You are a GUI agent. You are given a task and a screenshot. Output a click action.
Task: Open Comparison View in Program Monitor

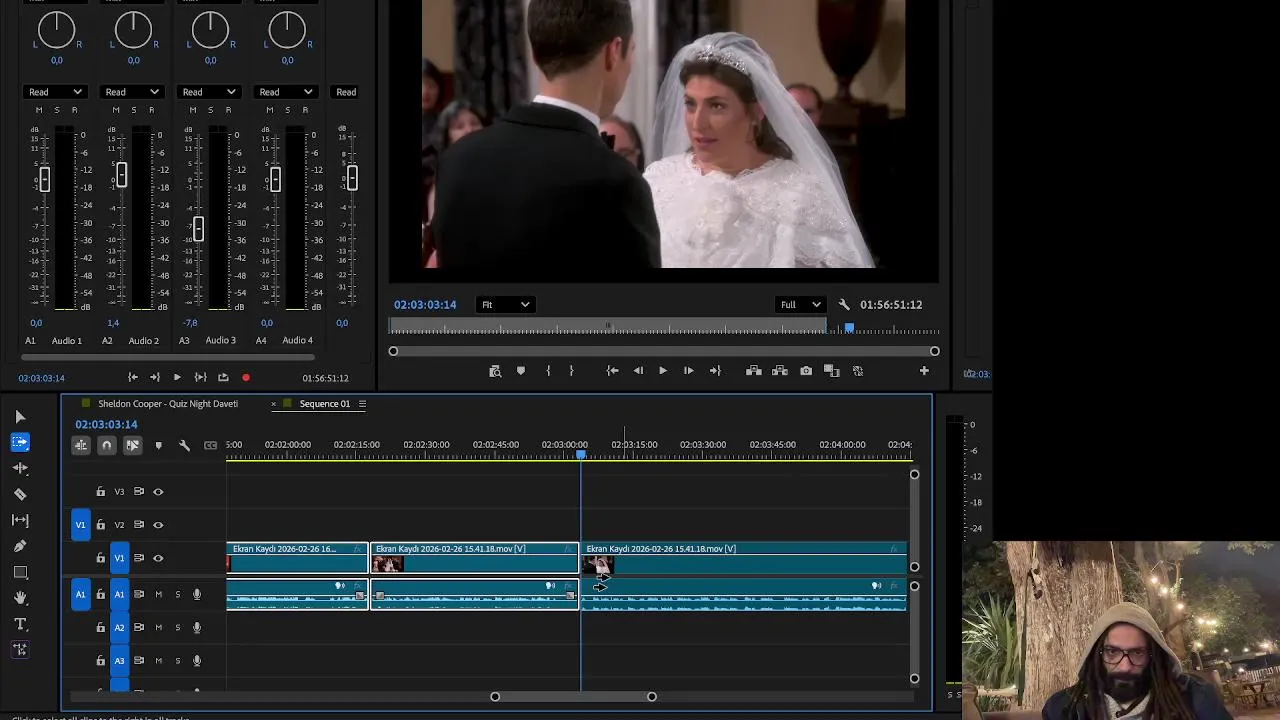[x=831, y=371]
